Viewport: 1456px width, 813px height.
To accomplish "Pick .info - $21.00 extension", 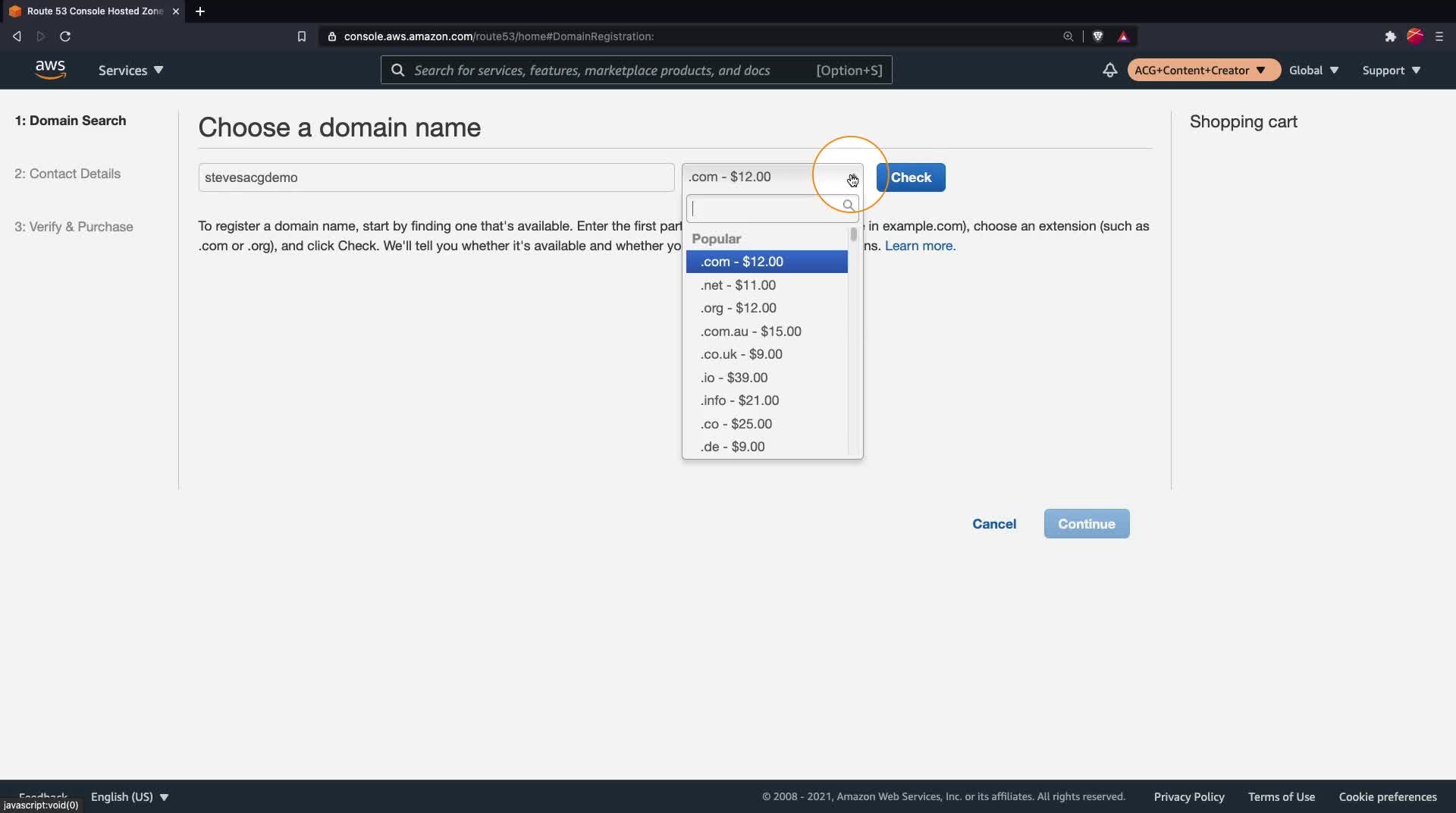I will (767, 400).
